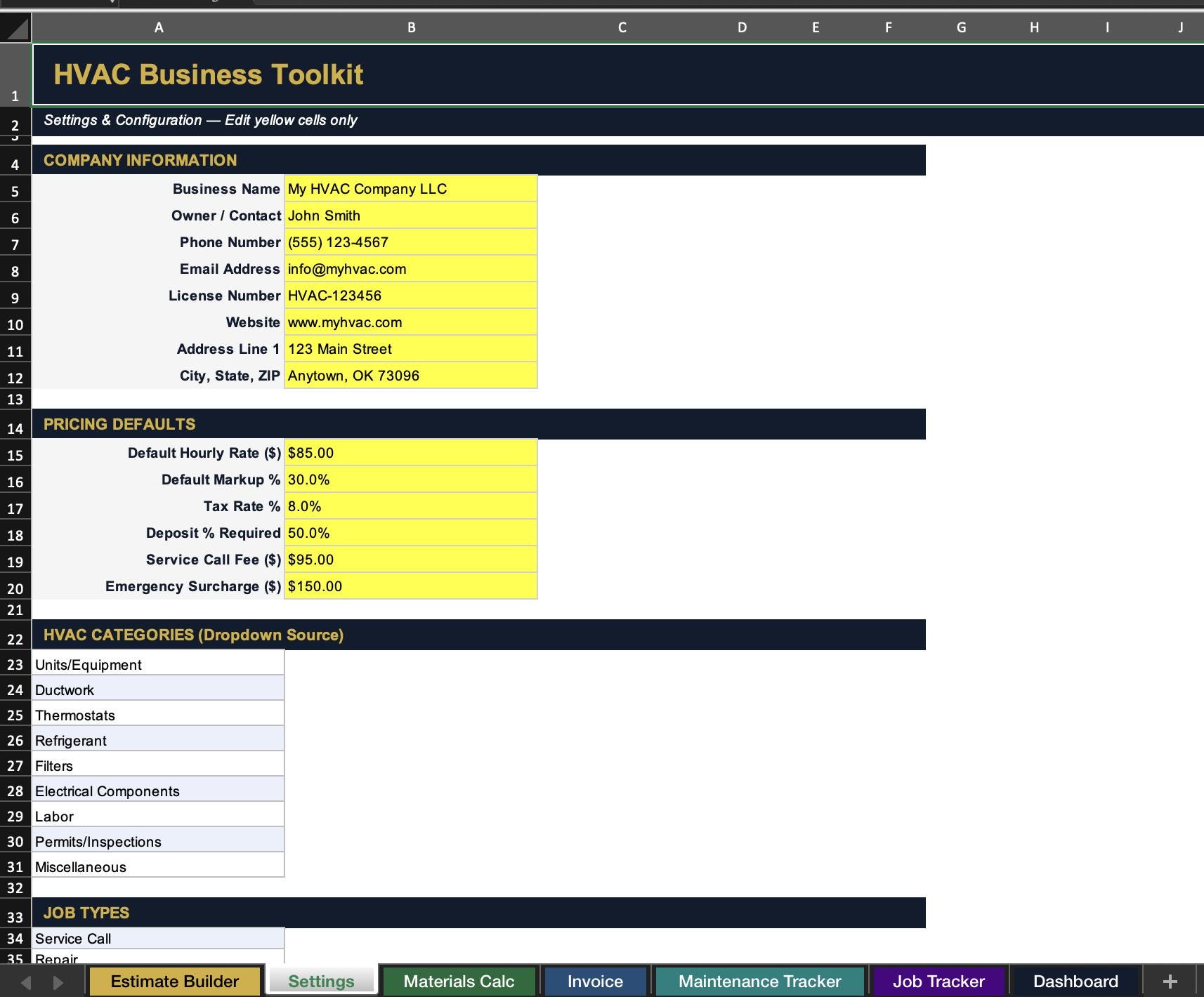Select row 15 header
The height and width of the screenshot is (997, 1204).
(15, 454)
